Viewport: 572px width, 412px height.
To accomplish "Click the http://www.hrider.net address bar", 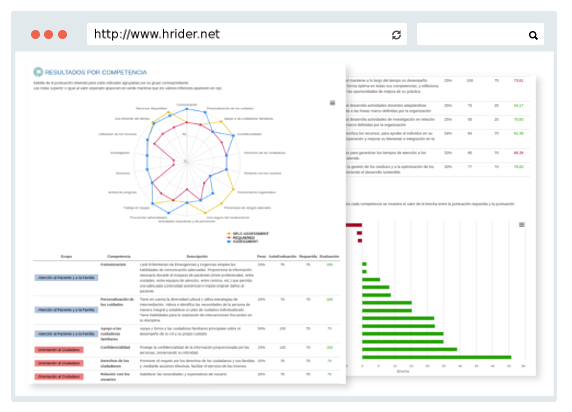I will [x=247, y=34].
